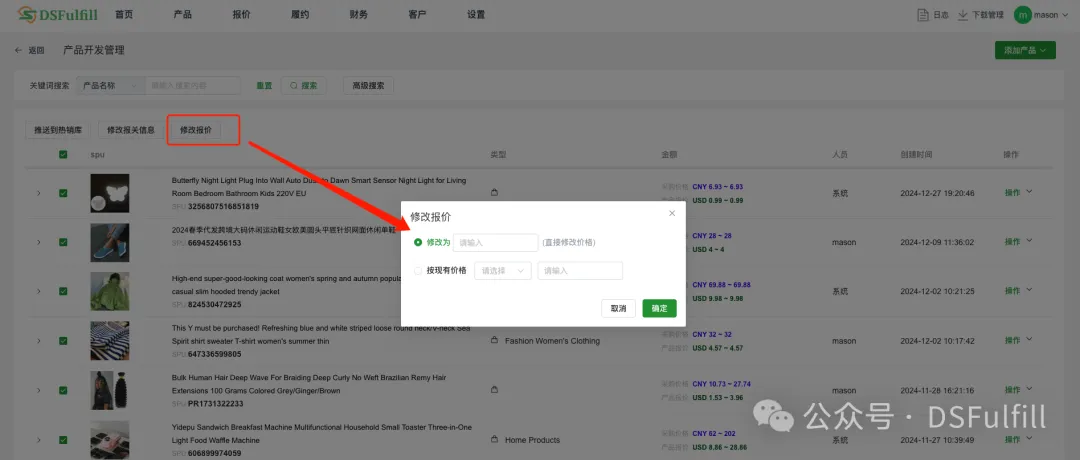Click the butterfly night light thumbnail
Screen dimensions: 1080x460
[x=110, y=192]
